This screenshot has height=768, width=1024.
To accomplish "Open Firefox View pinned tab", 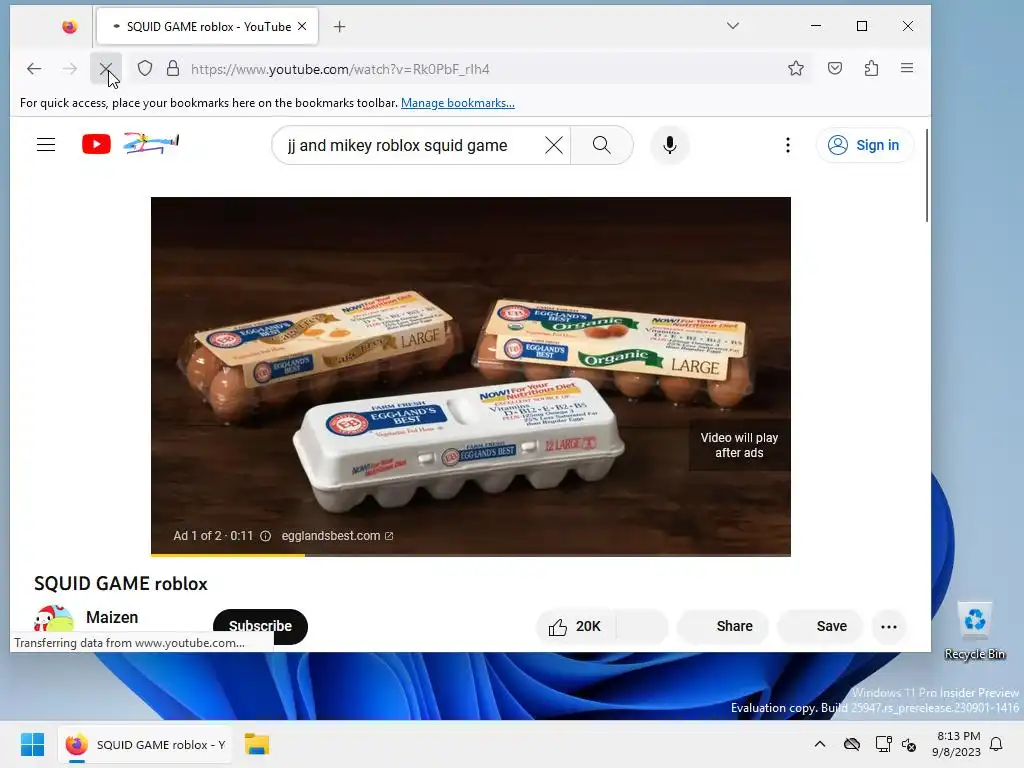I will tap(69, 27).
